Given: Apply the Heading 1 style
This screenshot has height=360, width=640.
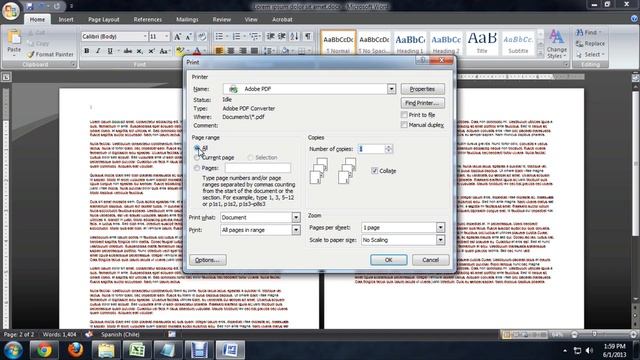Looking at the screenshot, I should click(x=410, y=42).
